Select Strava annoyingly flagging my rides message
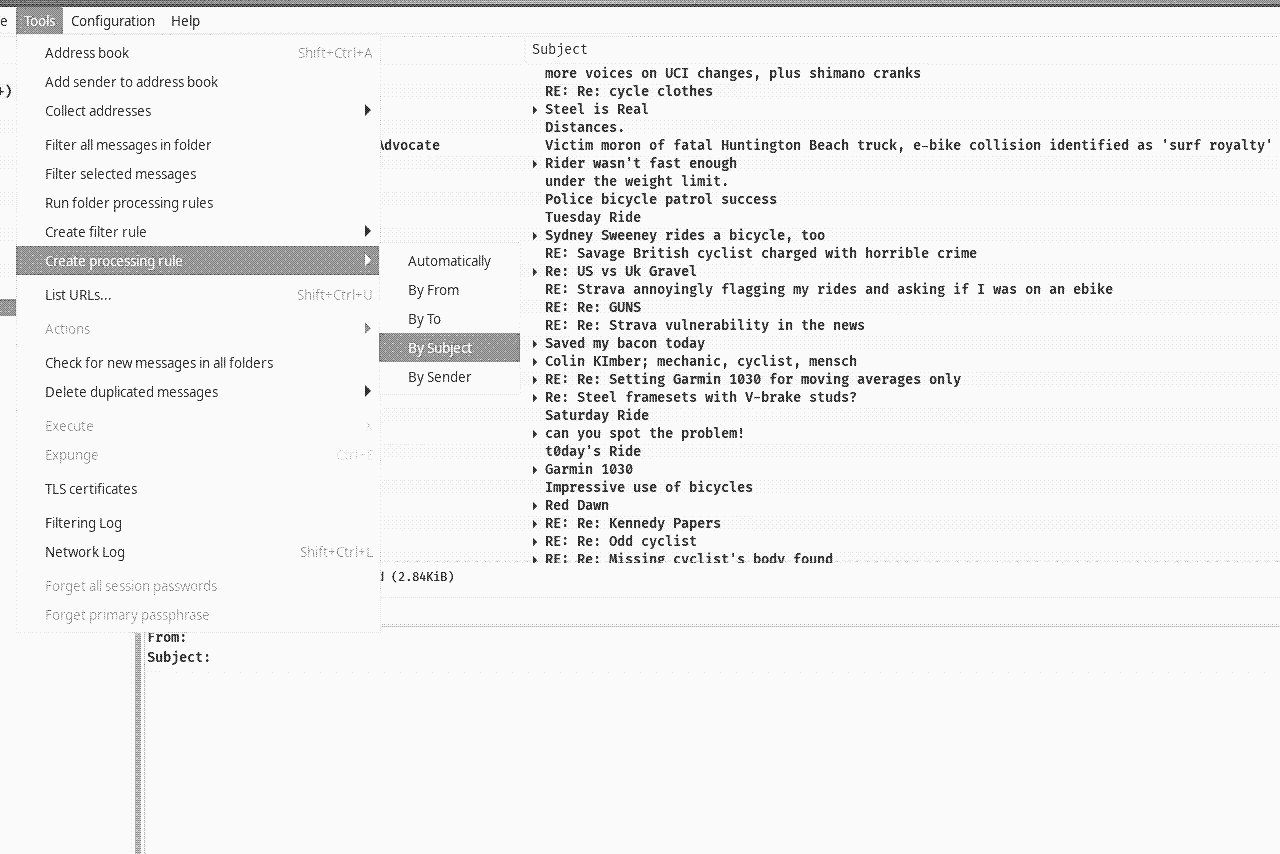 829,289
